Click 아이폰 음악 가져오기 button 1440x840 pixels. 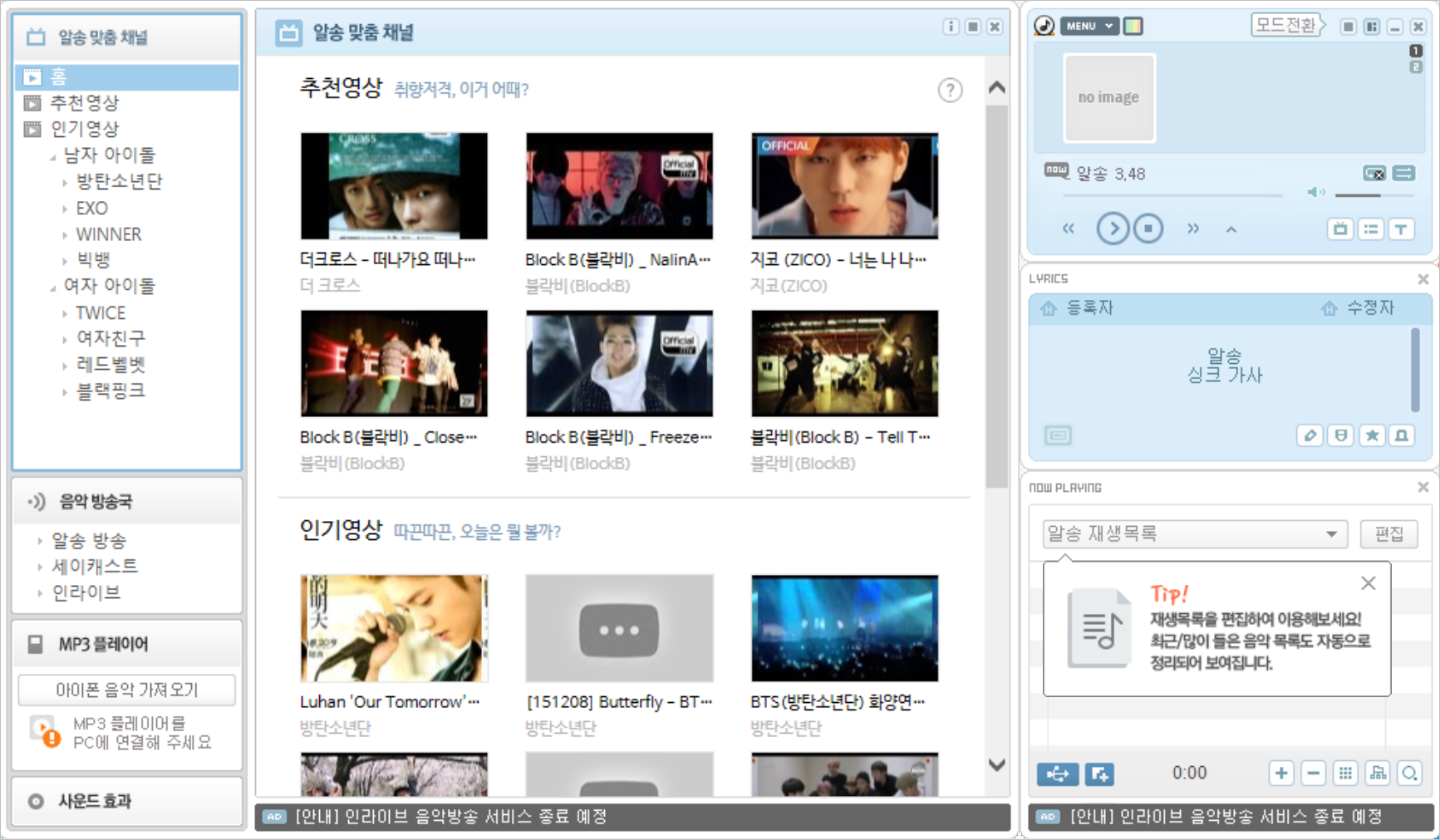[127, 690]
